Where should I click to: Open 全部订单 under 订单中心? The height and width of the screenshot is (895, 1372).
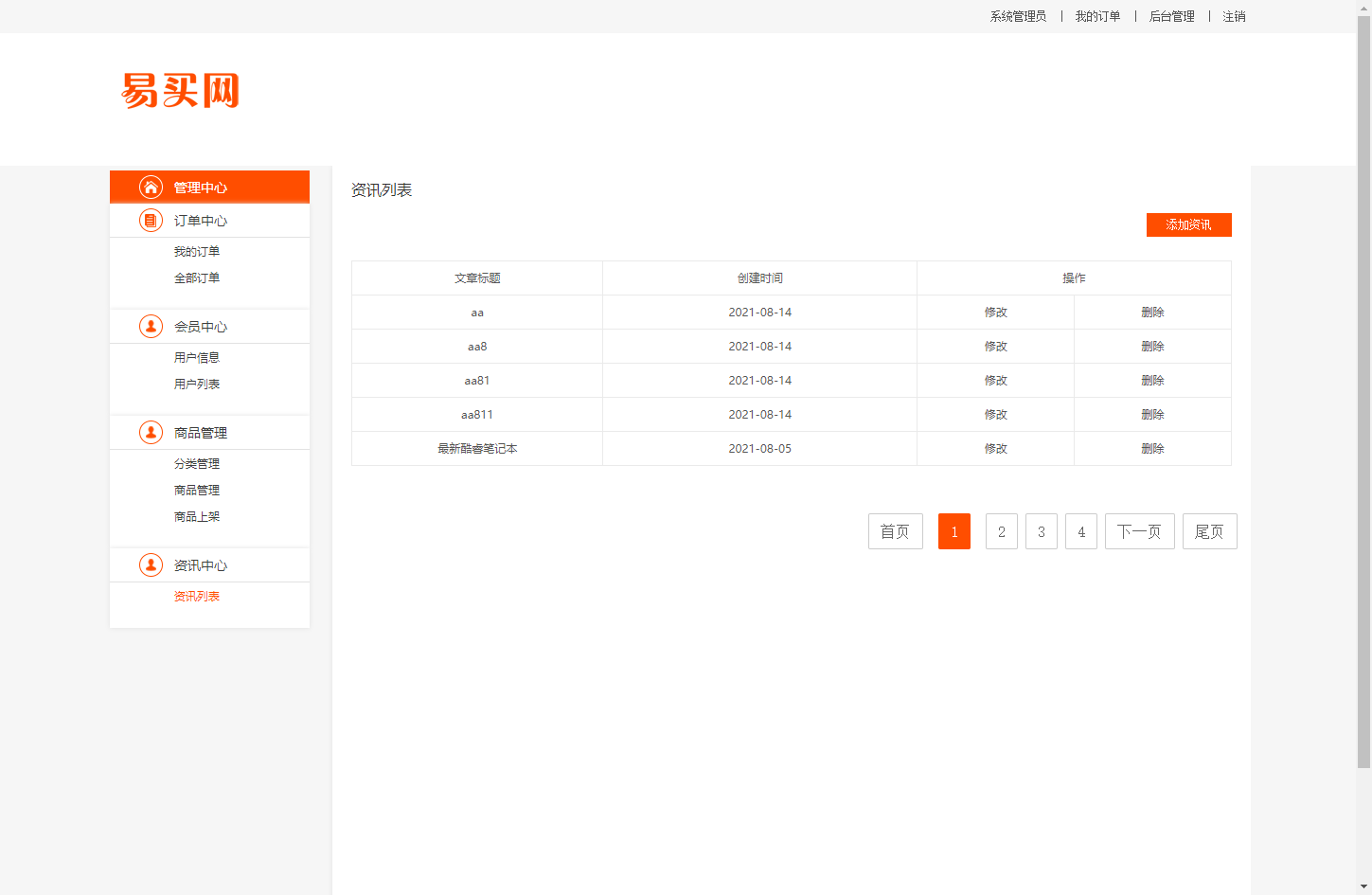point(196,277)
